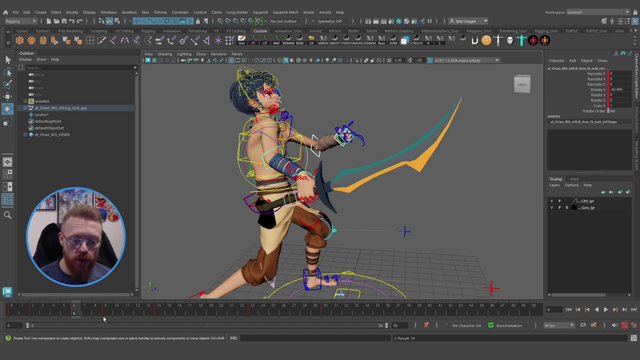Toggle the red auto keyframe button
This screenshot has width=640, height=360.
[x=624, y=325]
